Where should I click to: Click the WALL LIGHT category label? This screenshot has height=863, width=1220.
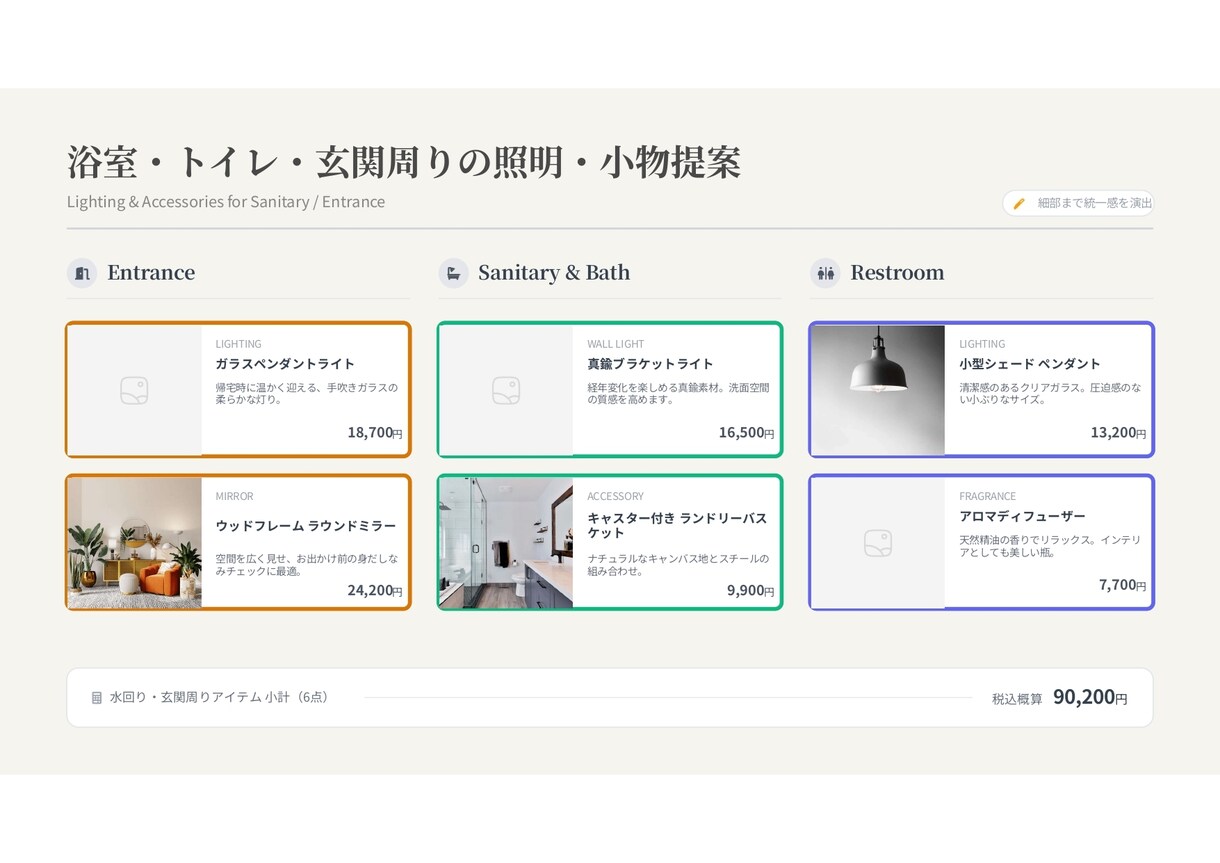click(x=616, y=344)
